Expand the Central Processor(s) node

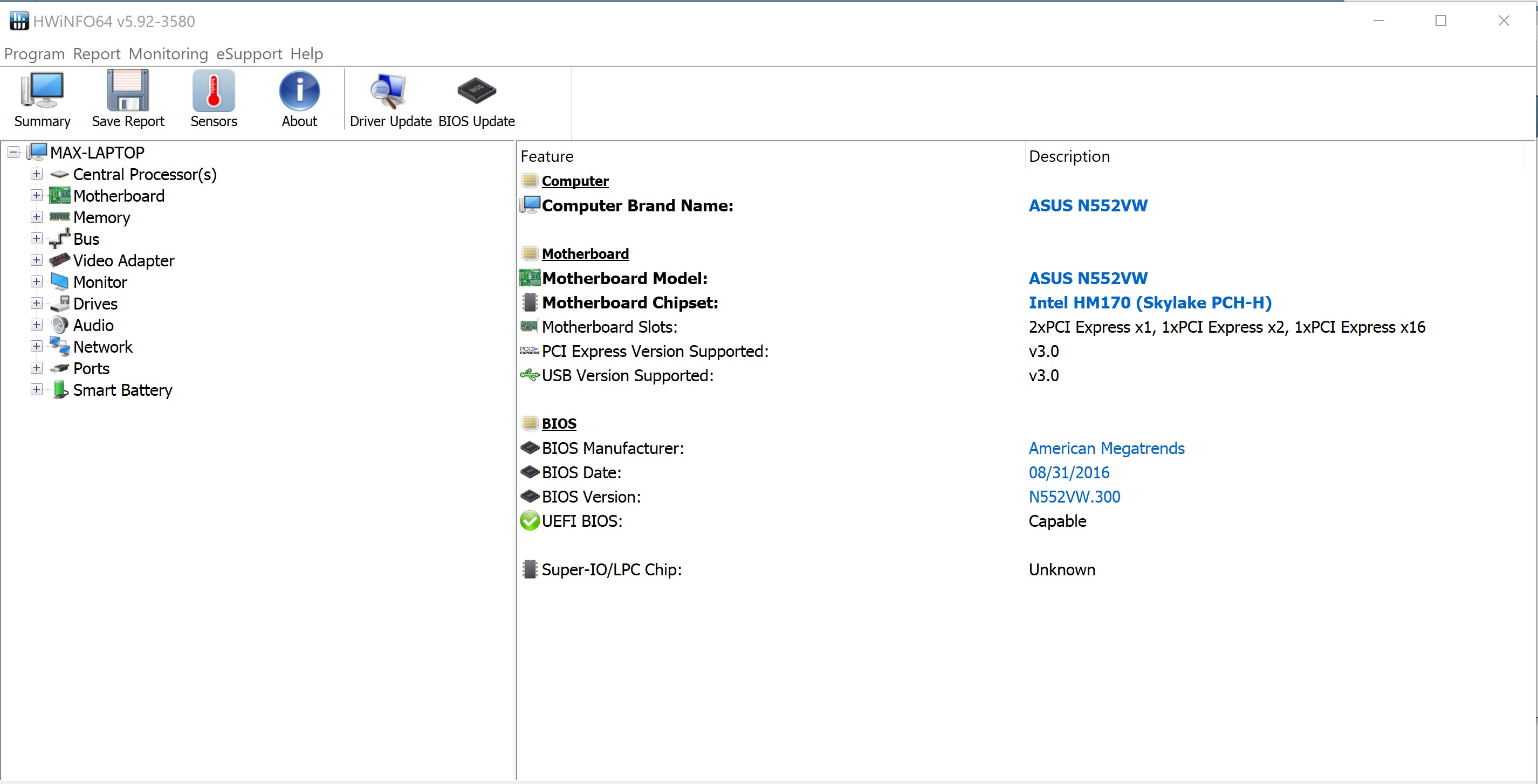(37, 174)
